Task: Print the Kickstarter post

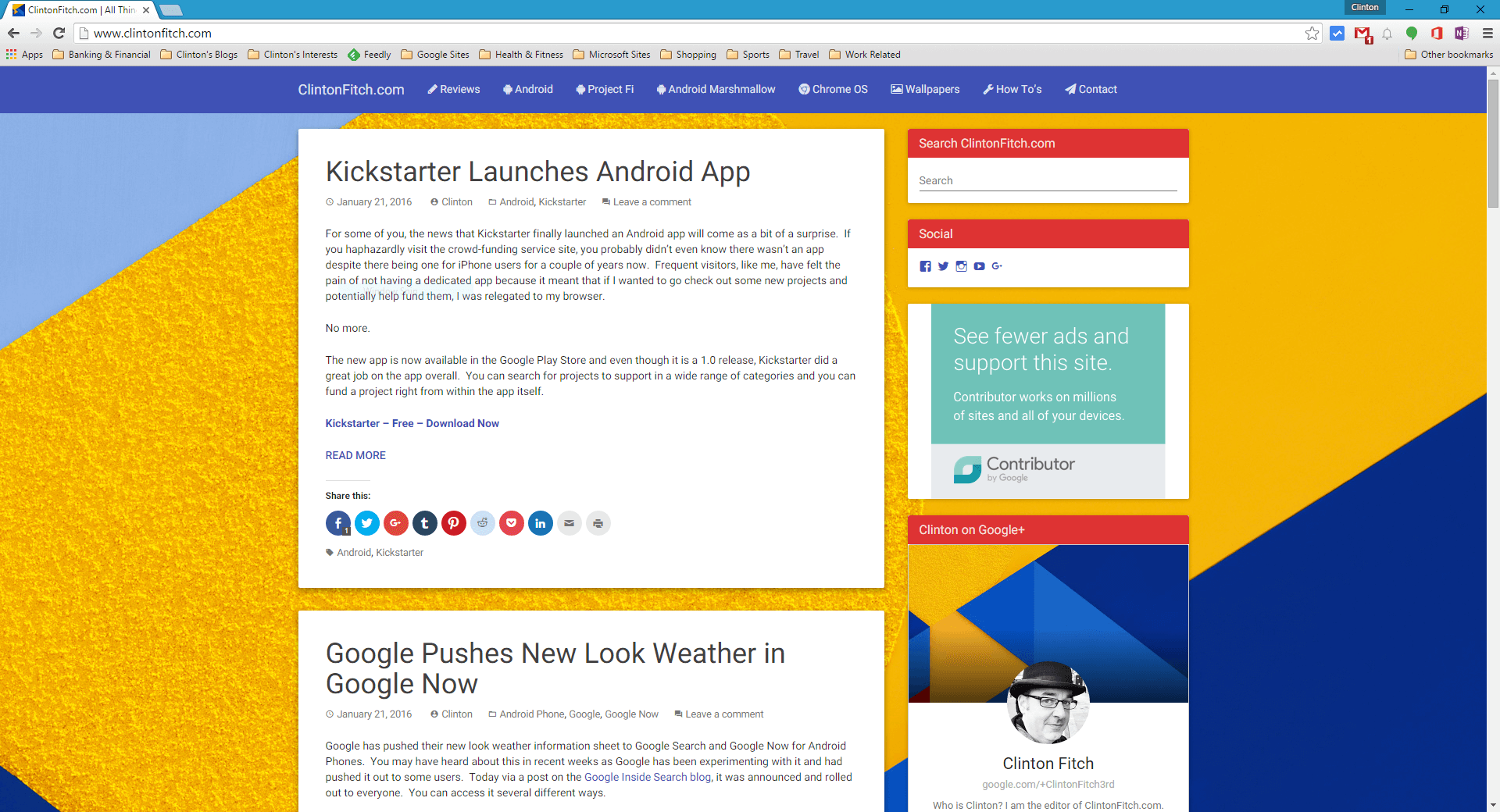Action: [x=598, y=523]
